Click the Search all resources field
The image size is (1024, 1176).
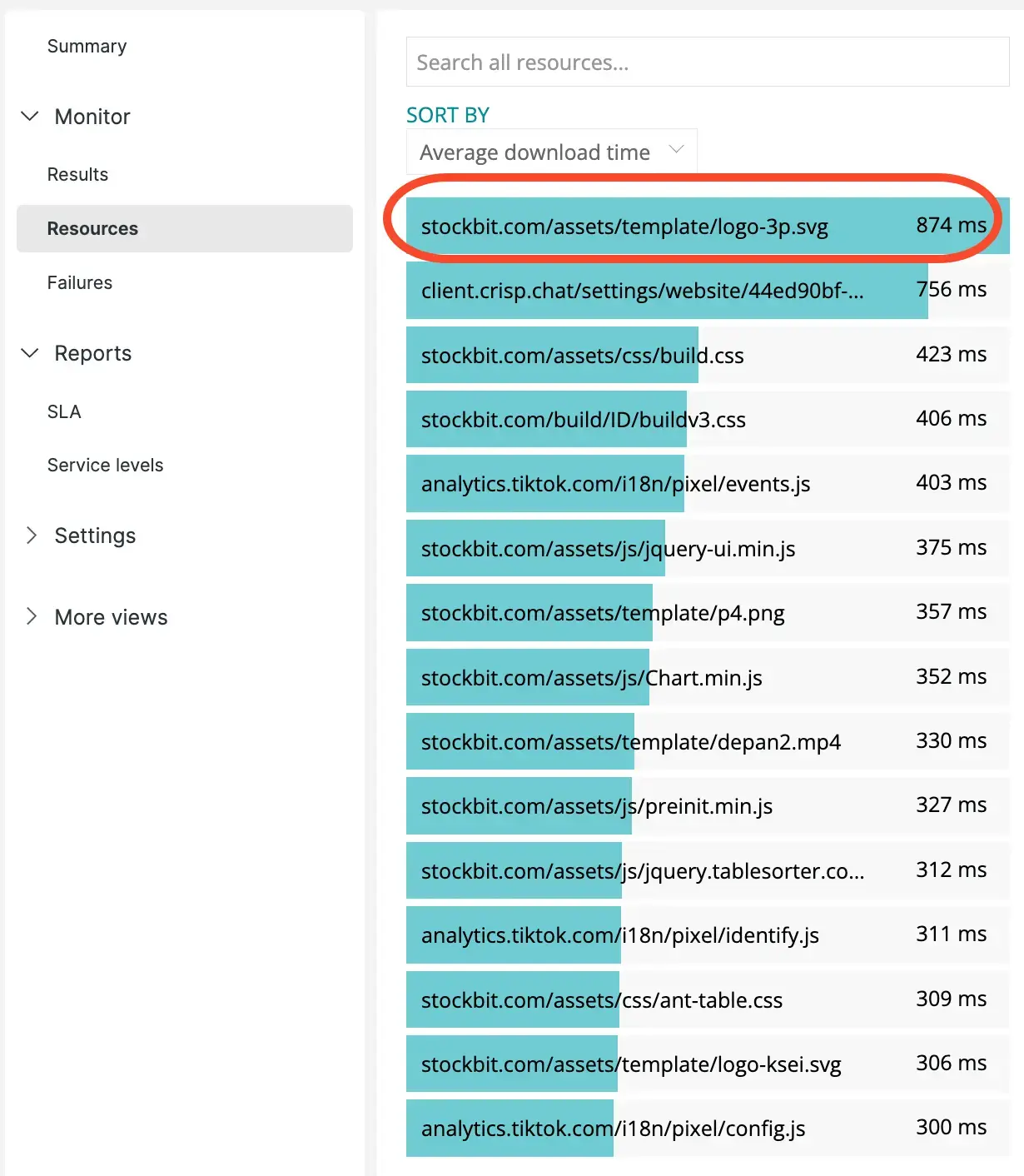pos(707,62)
